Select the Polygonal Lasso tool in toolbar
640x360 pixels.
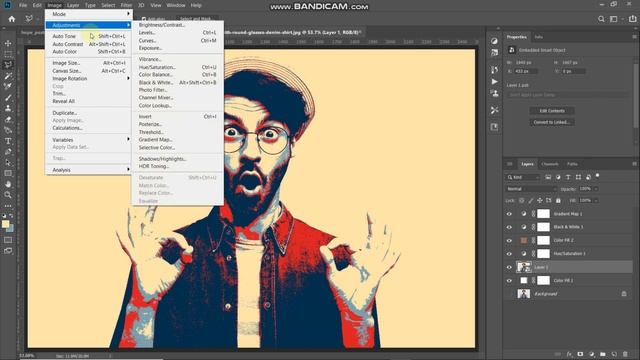click(x=8, y=64)
